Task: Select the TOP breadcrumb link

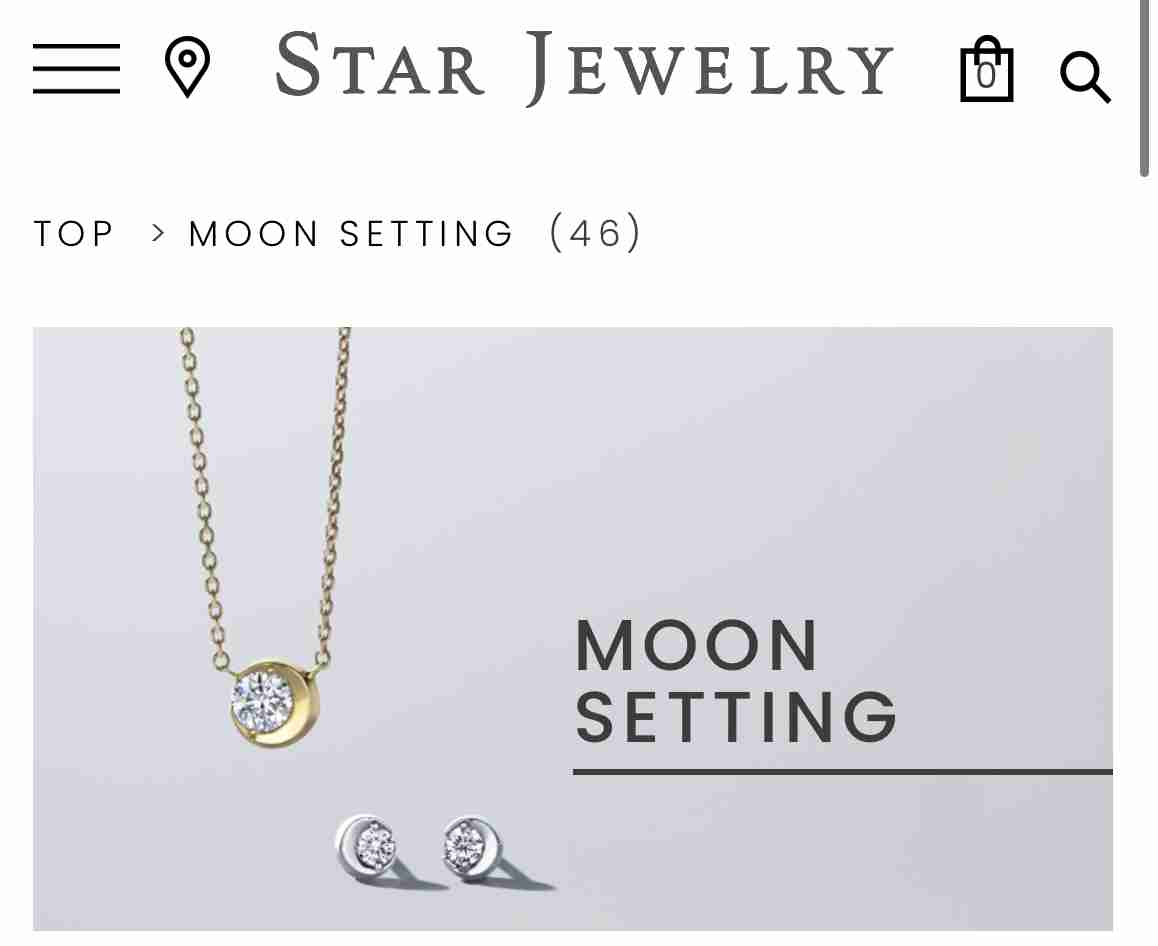Action: click(x=73, y=234)
